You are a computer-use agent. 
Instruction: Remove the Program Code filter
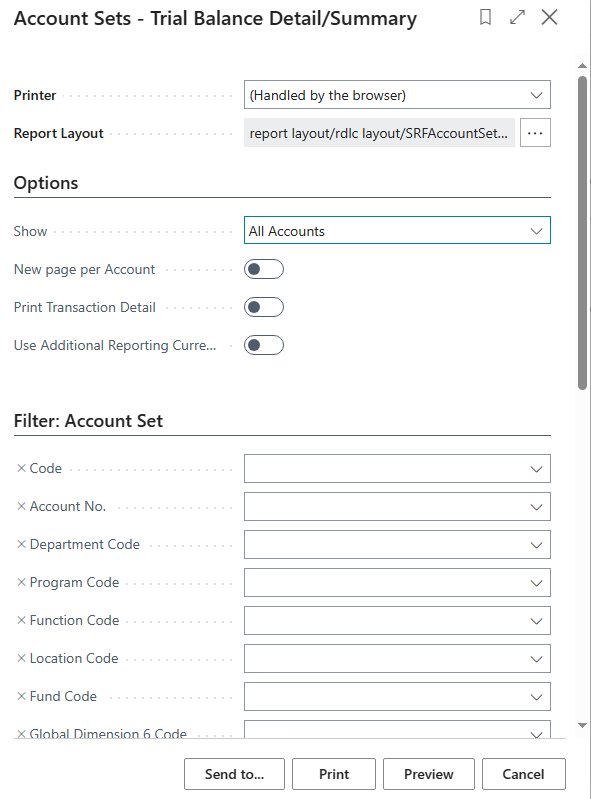[21, 582]
